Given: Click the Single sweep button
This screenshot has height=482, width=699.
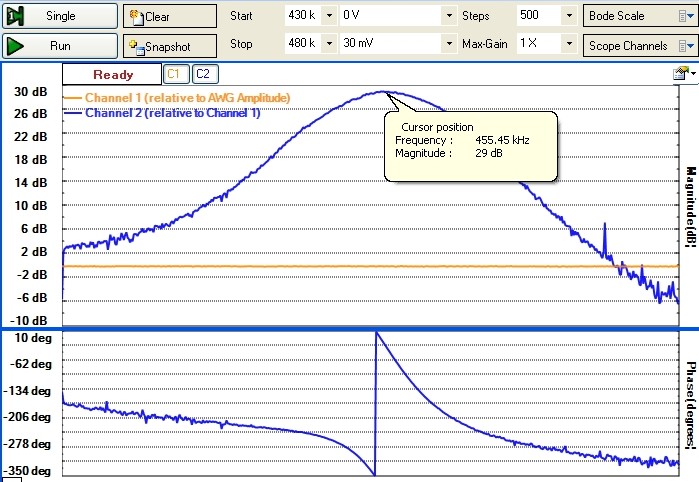Looking at the screenshot, I should pos(60,16).
